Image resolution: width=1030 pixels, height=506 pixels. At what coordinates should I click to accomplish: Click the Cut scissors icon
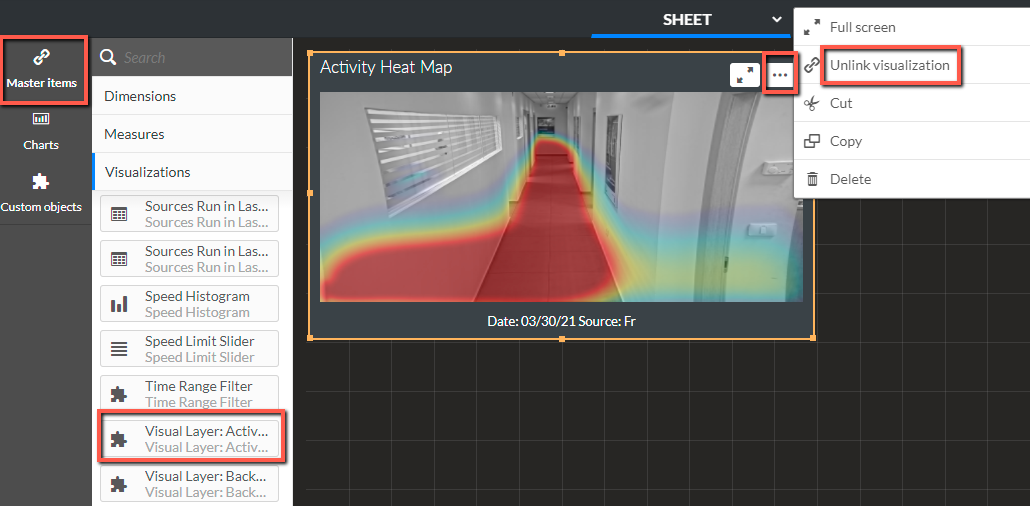813,103
